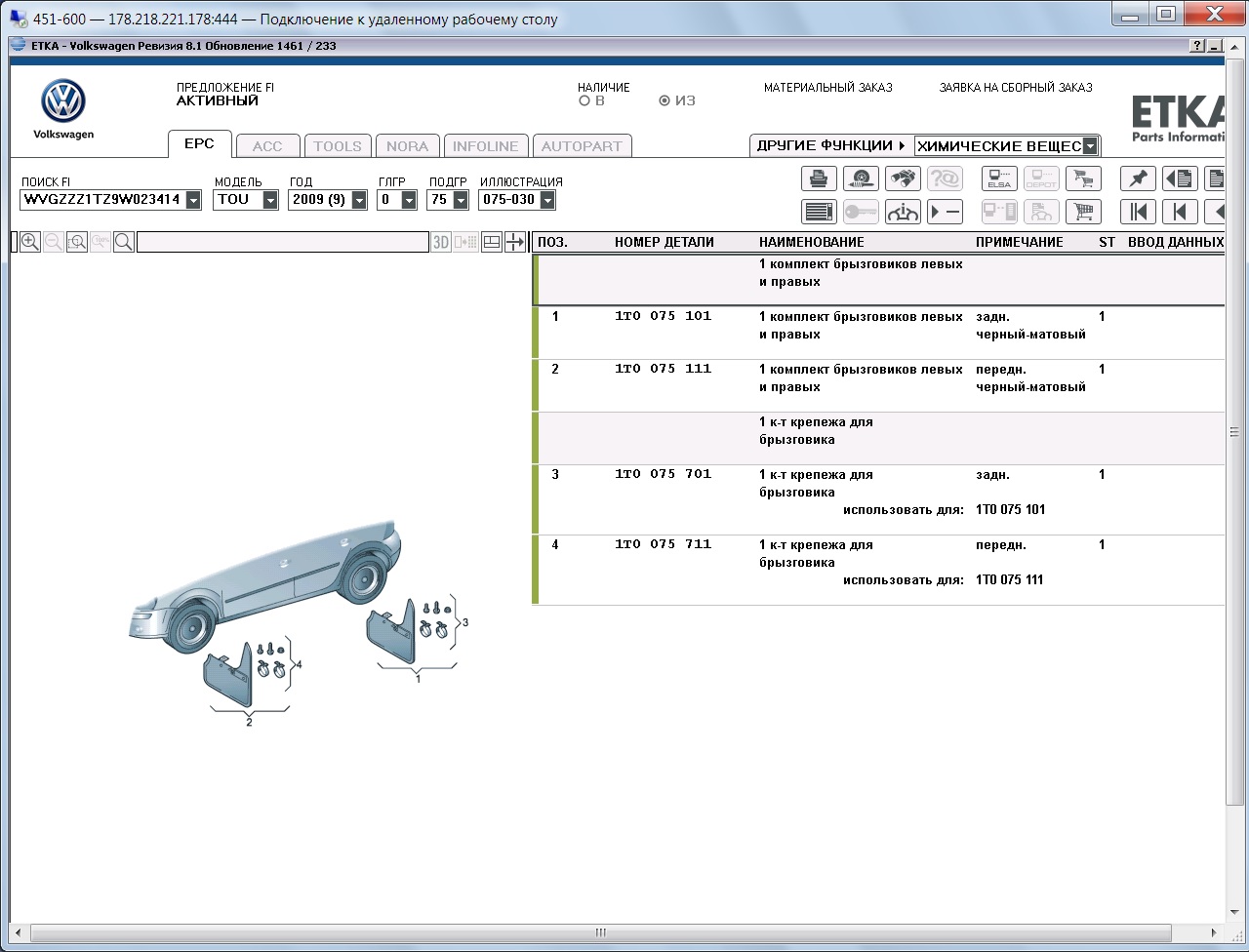1249x952 pixels.
Task: Open the ГОД dropdown showing 2009 (9)
Action: point(359,200)
